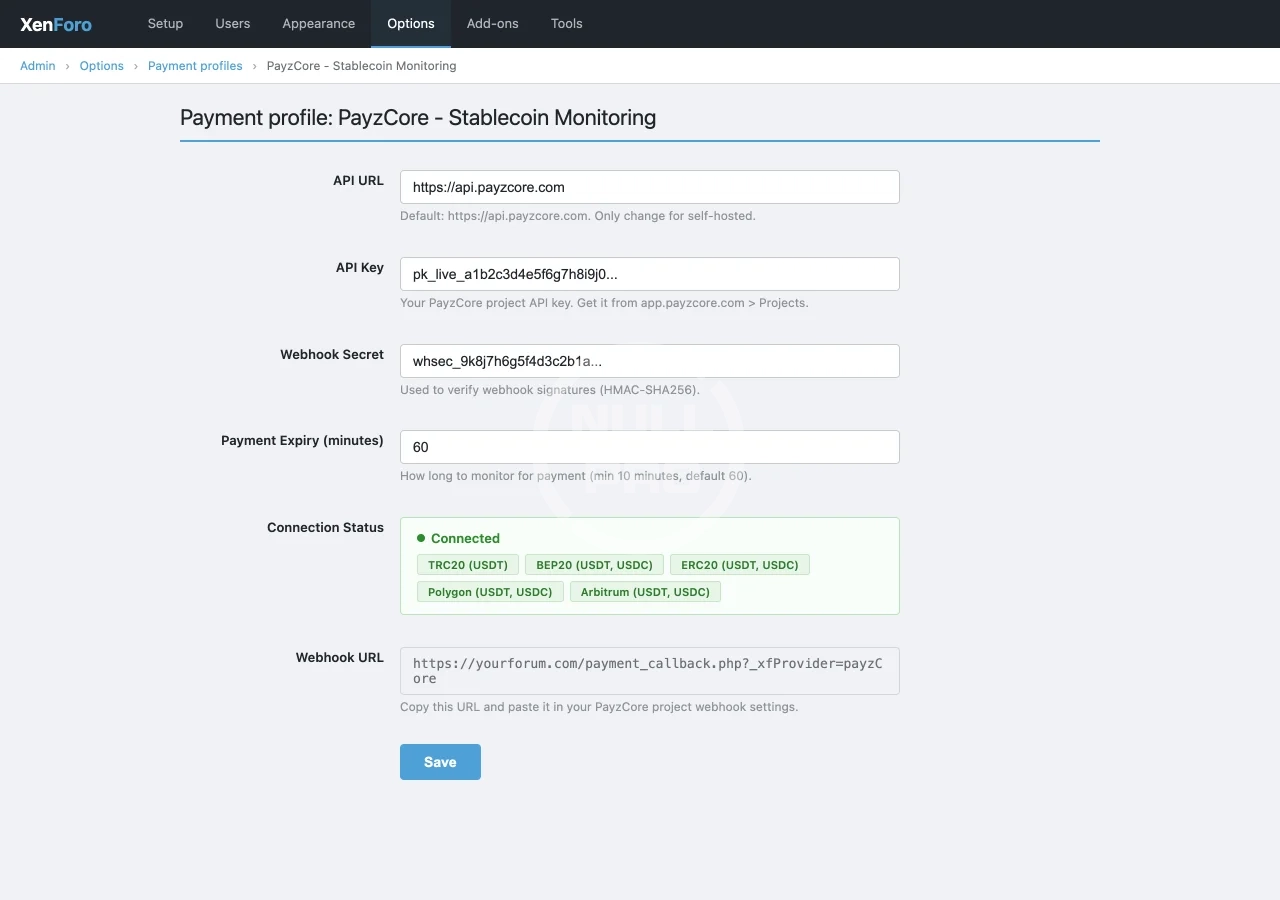Click the green Connected status indicator
The width and height of the screenshot is (1280, 900).
[458, 538]
